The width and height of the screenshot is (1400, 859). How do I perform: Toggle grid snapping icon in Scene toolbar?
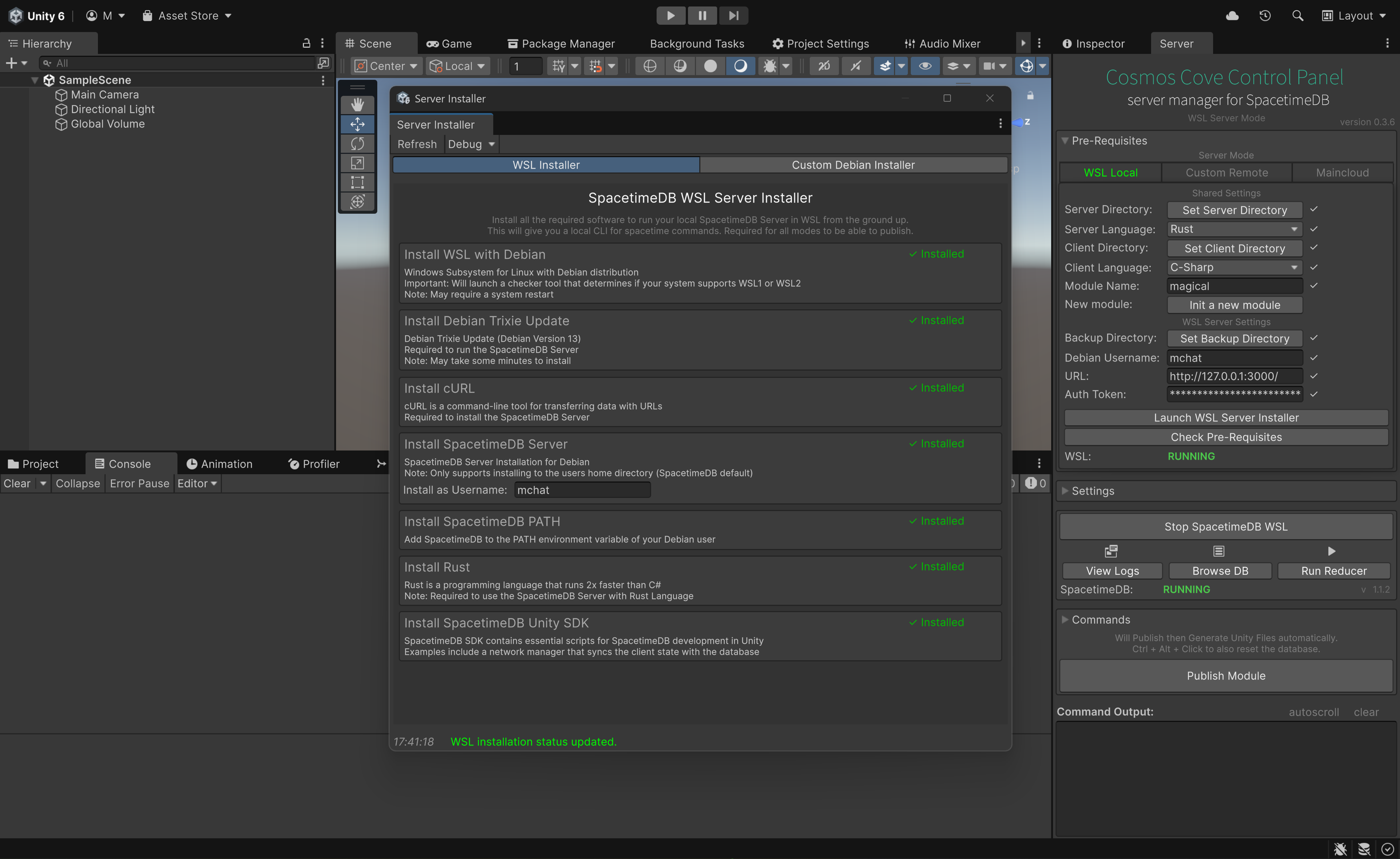point(595,66)
